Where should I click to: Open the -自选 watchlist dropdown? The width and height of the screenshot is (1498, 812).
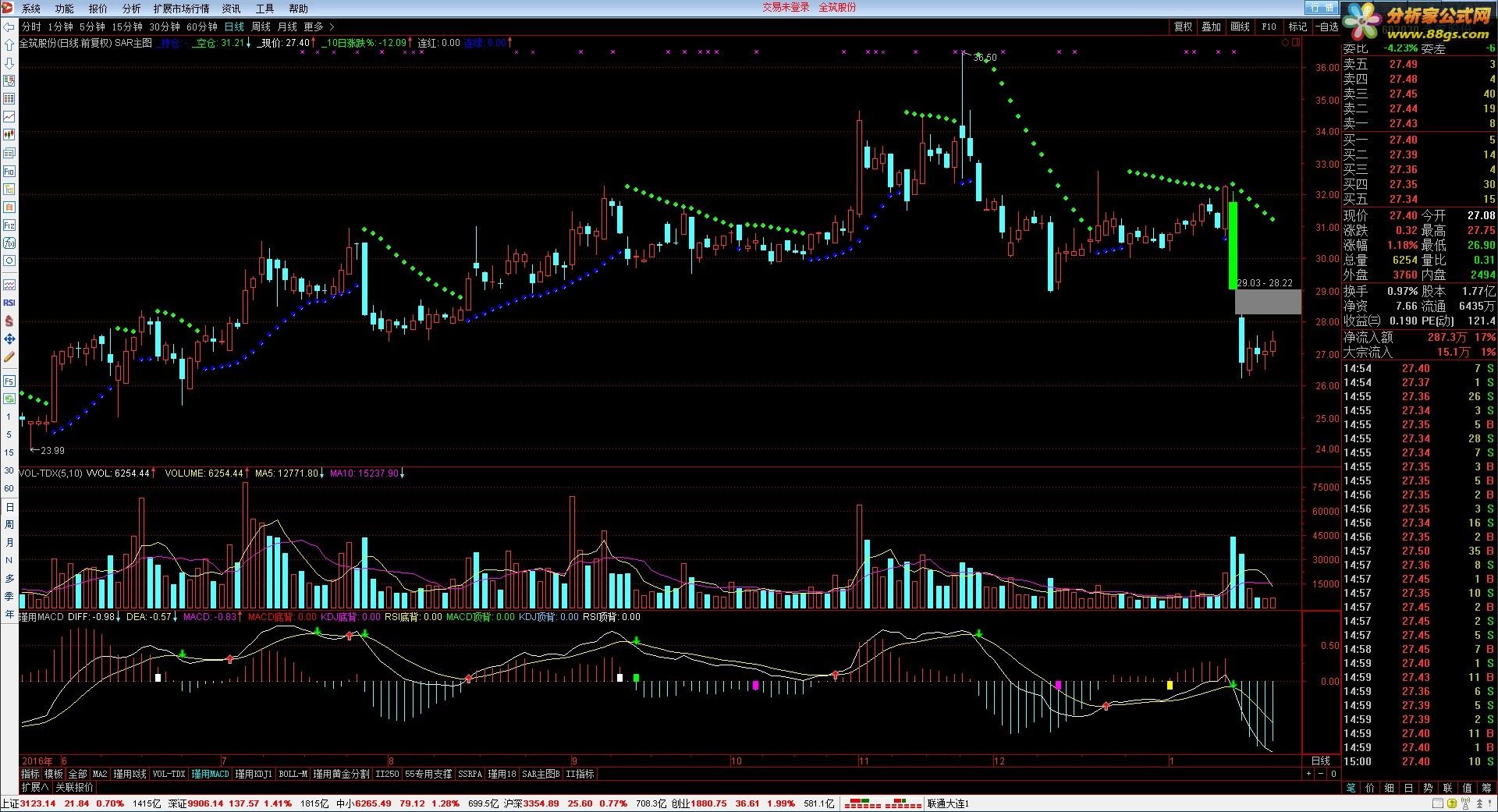[x=1326, y=27]
